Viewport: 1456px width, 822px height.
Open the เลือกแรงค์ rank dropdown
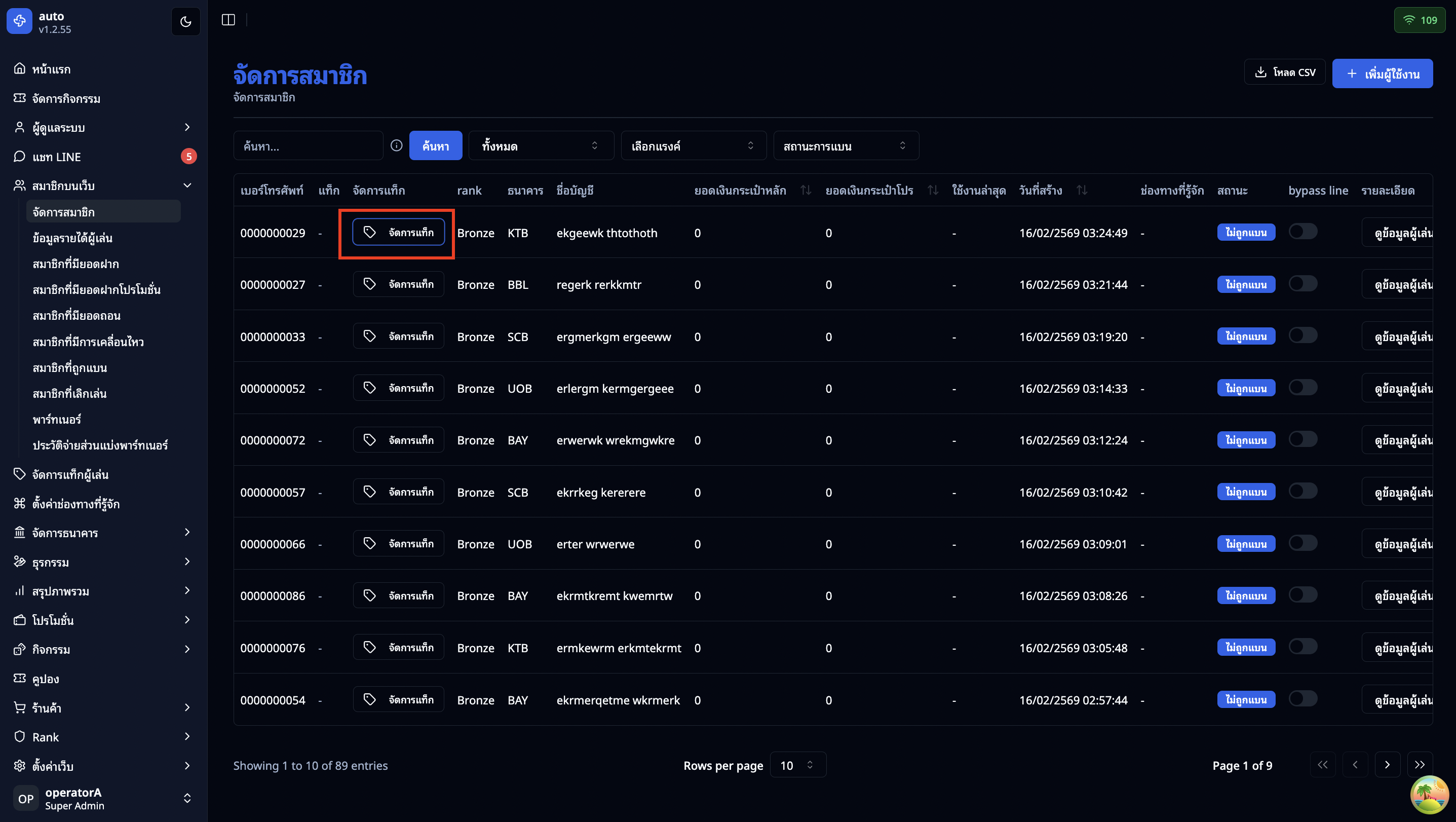tap(693, 146)
